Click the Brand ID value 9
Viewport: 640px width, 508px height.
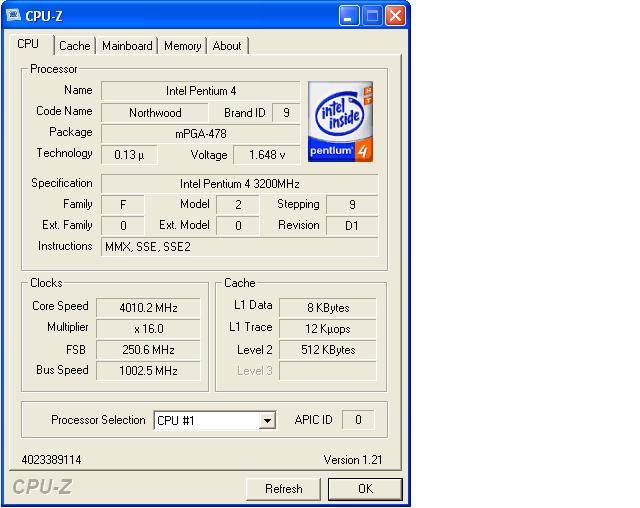(x=286, y=113)
